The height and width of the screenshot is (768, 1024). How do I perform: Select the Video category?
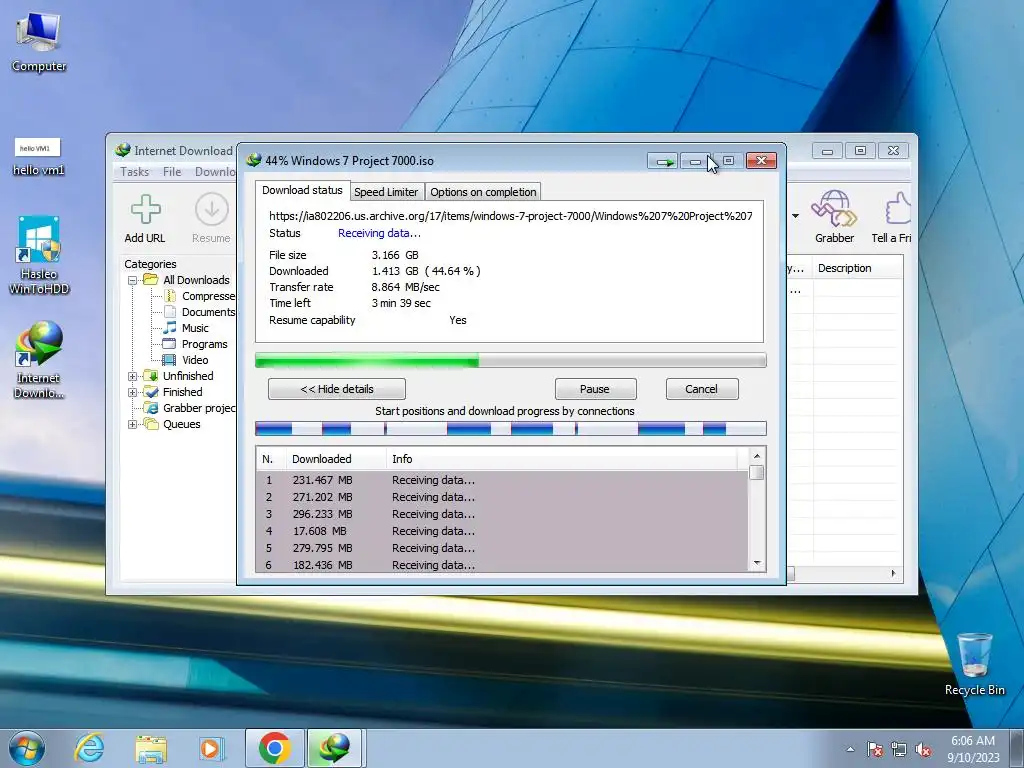point(186,360)
